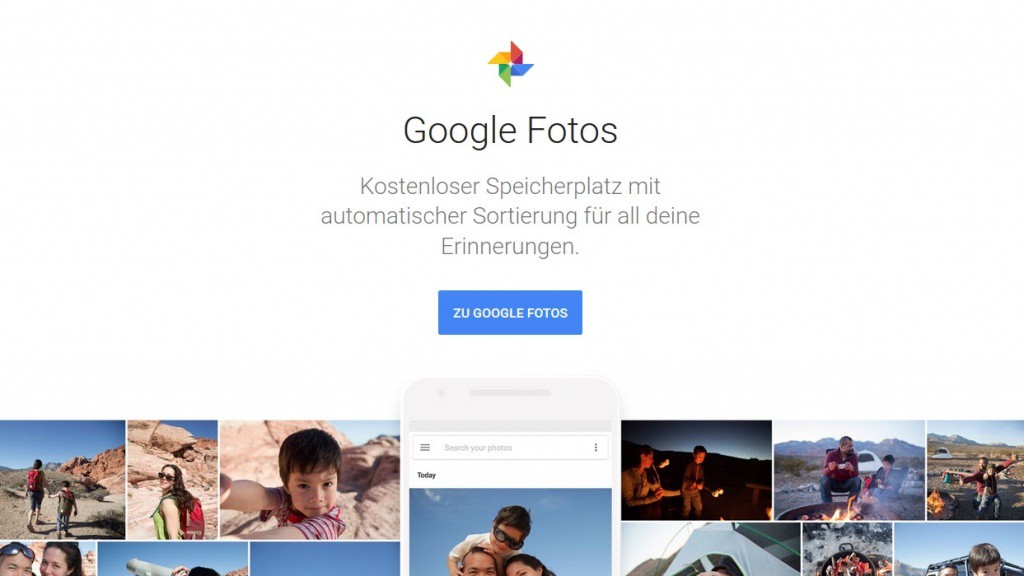Click the ZU GOOGLE FOTOS button
1024x576 pixels.
(x=510, y=313)
